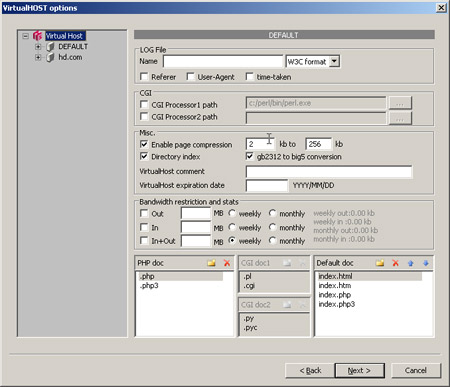
Task: Check CGI Processor2 path
Action: (144, 116)
